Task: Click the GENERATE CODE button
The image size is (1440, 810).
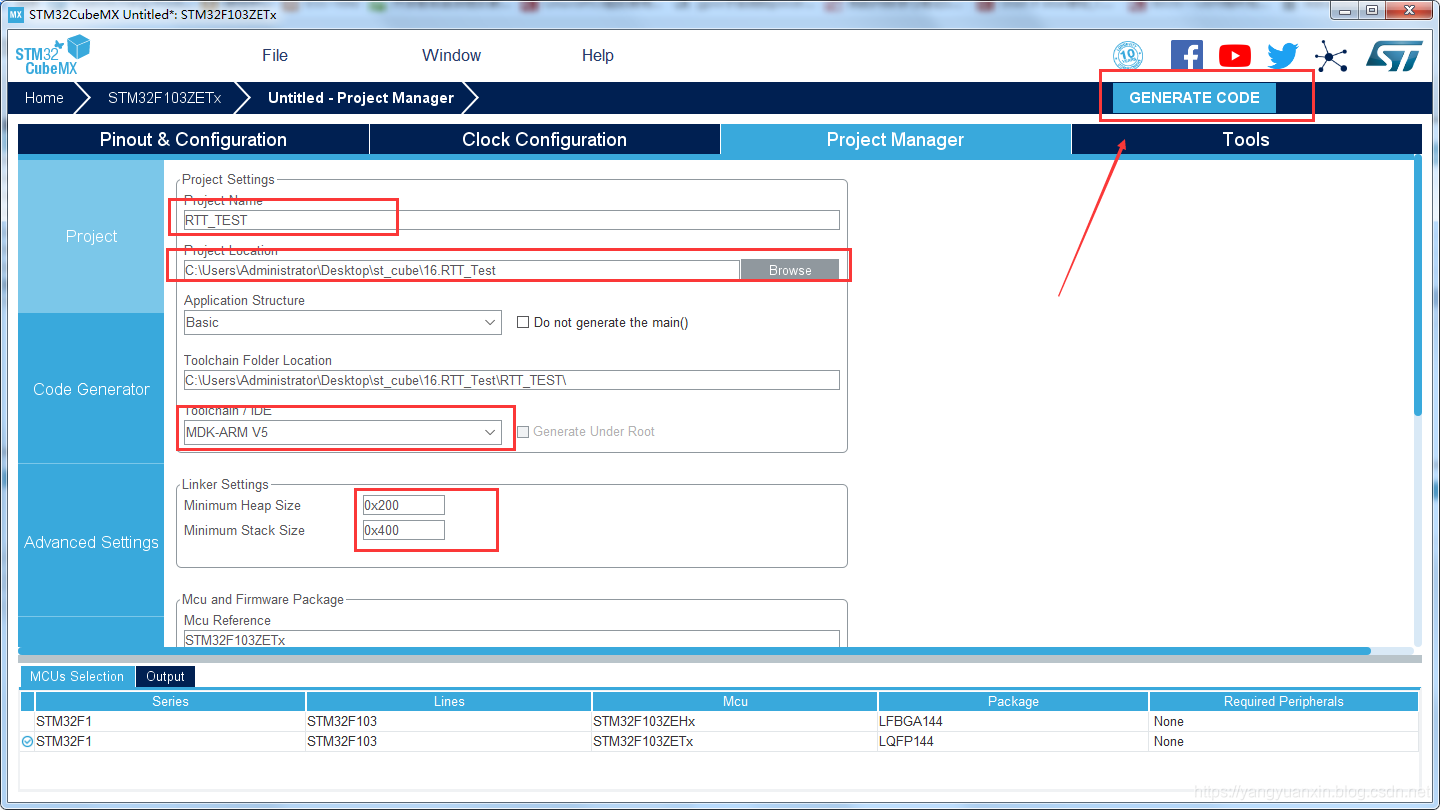Action: pos(1194,98)
